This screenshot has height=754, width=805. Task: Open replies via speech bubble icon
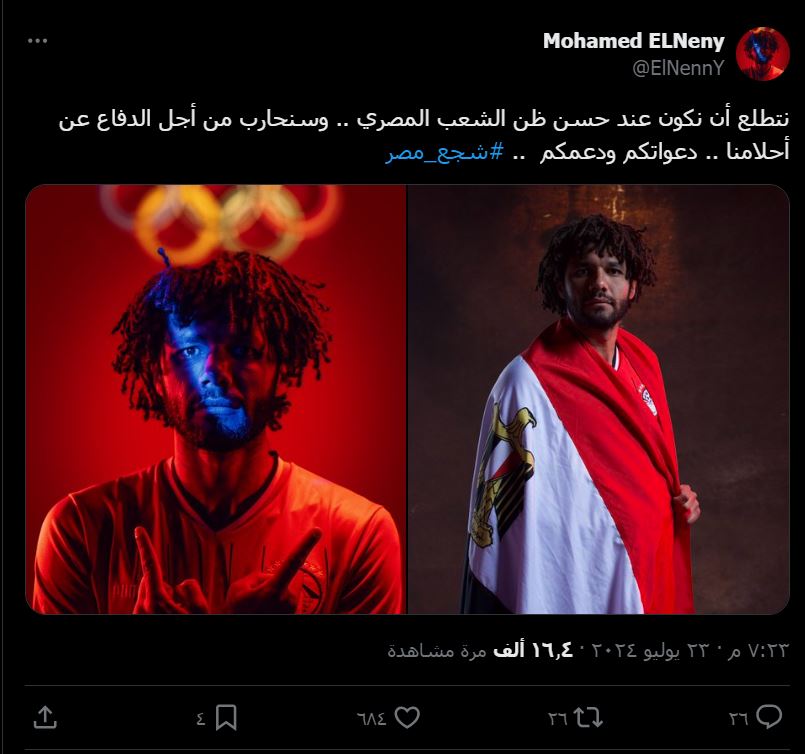[x=769, y=717]
